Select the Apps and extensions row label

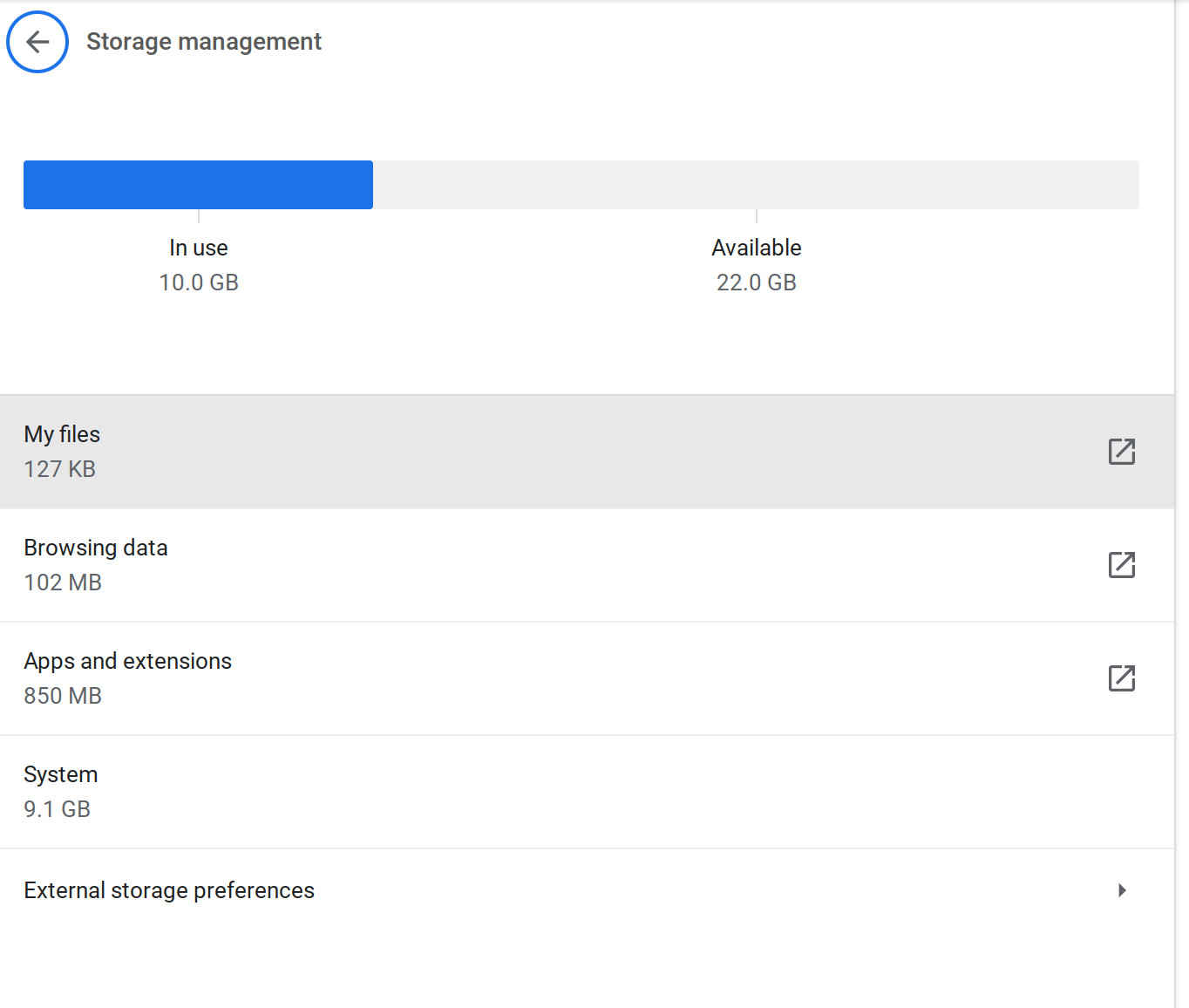tap(128, 661)
